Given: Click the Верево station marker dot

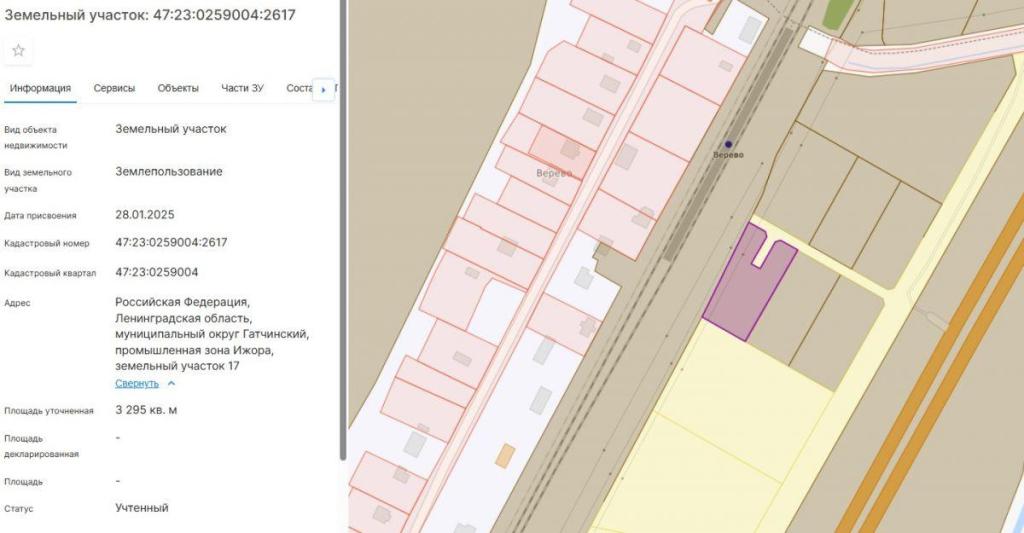Looking at the screenshot, I should [x=728, y=144].
